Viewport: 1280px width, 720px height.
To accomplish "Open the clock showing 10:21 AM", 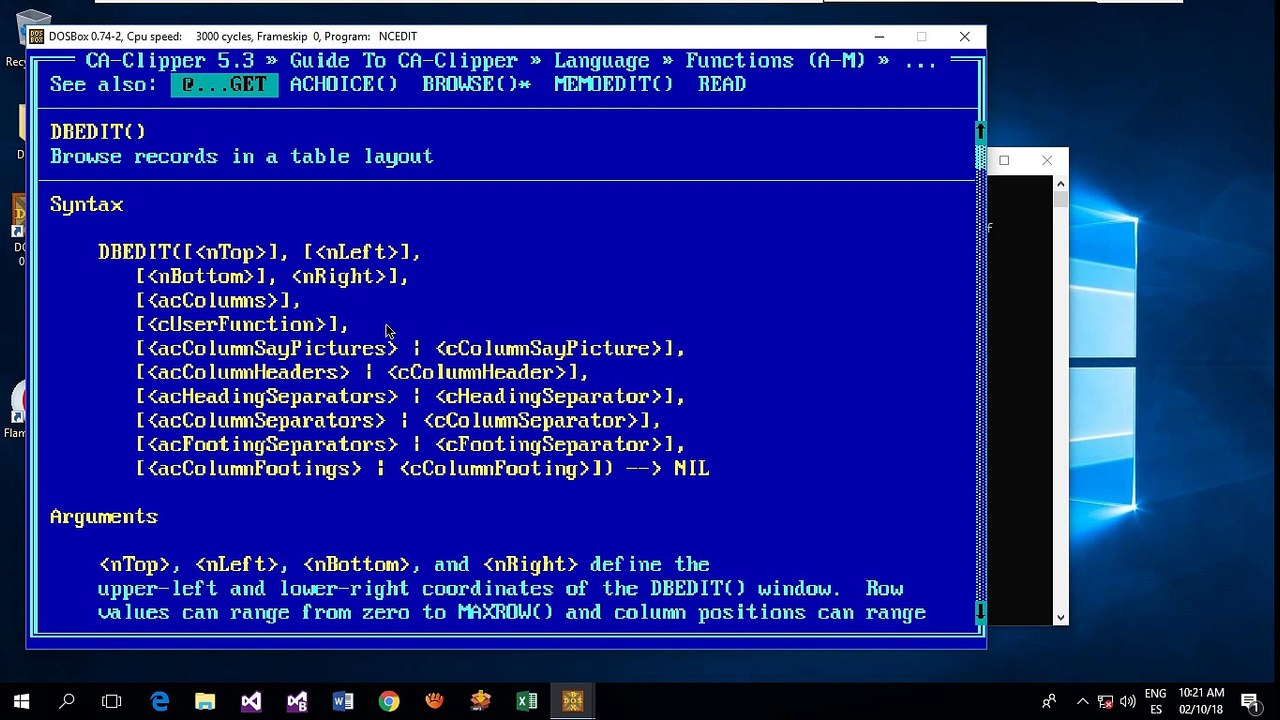I will tap(1201, 701).
